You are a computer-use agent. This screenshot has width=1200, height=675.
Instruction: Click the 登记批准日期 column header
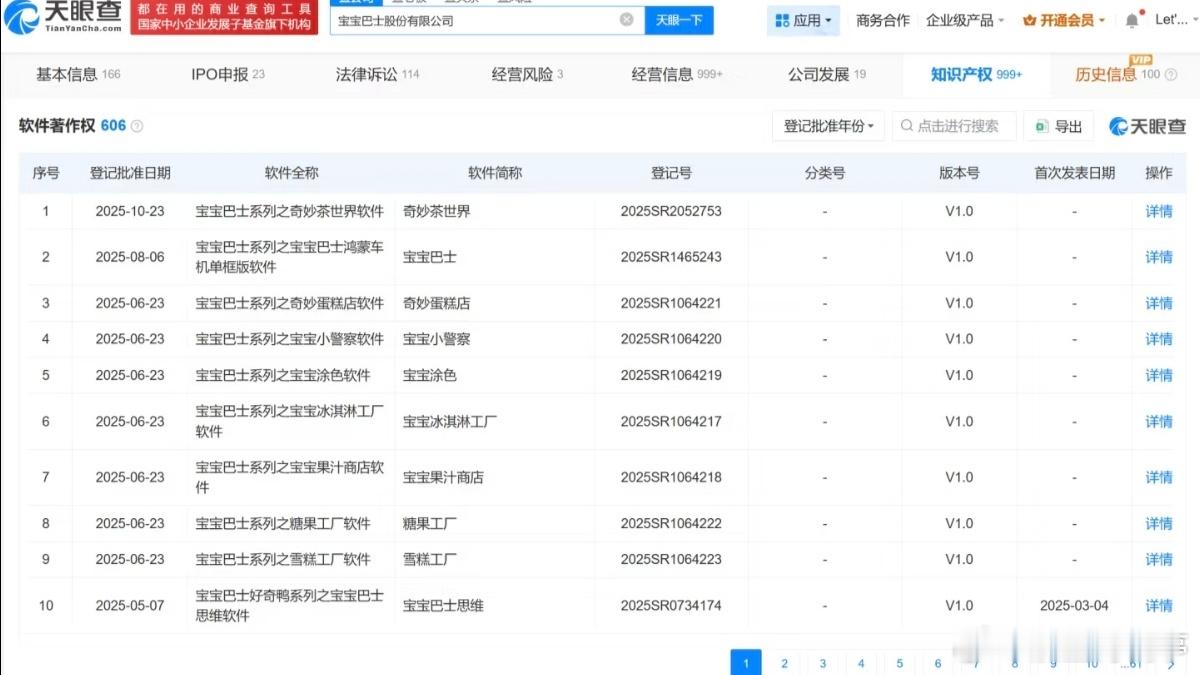click(x=130, y=173)
